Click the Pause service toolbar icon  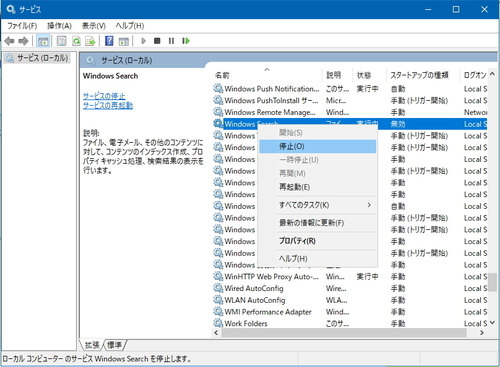pyautogui.click(x=171, y=41)
